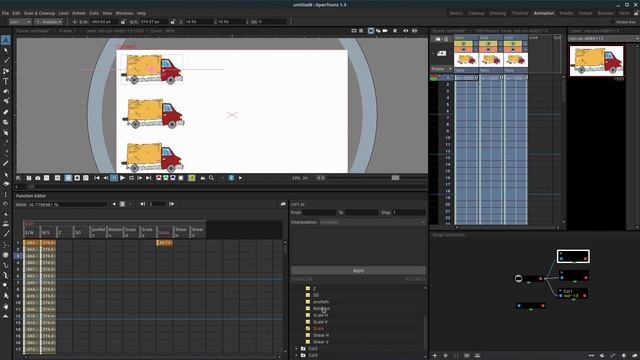Uncheck the Scale channel checkbox
The height and width of the screenshot is (360, 640).
point(308,329)
